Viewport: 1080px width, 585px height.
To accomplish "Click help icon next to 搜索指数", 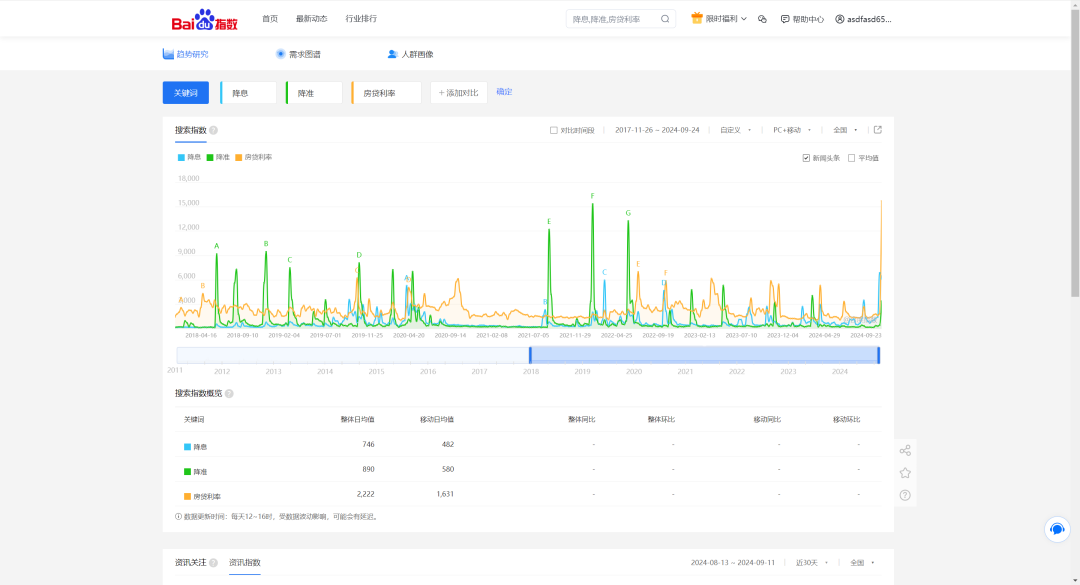I will 214,130.
